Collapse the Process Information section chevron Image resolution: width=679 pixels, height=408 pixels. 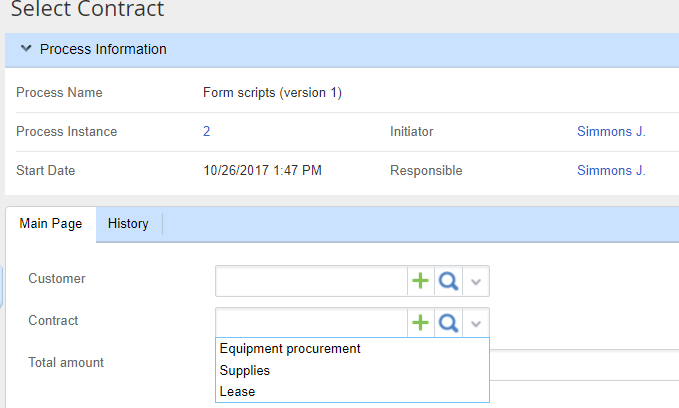[x=26, y=49]
